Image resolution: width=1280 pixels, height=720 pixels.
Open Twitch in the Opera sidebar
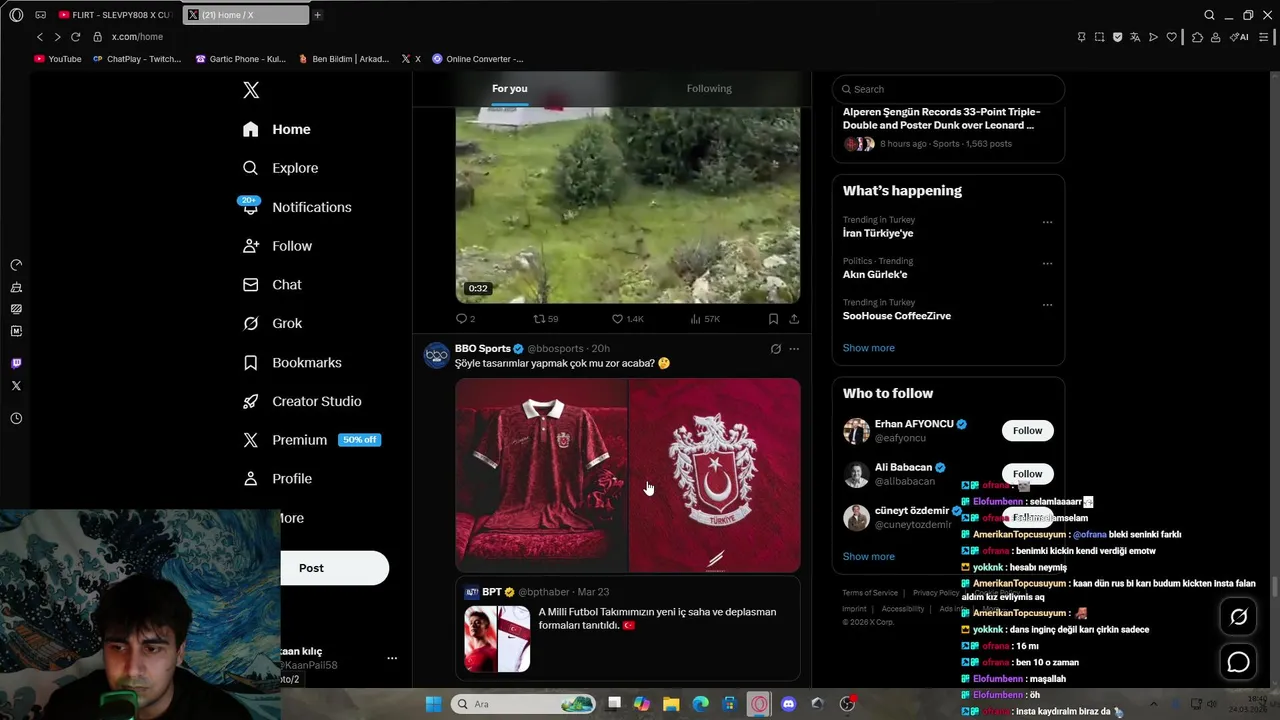[16, 363]
